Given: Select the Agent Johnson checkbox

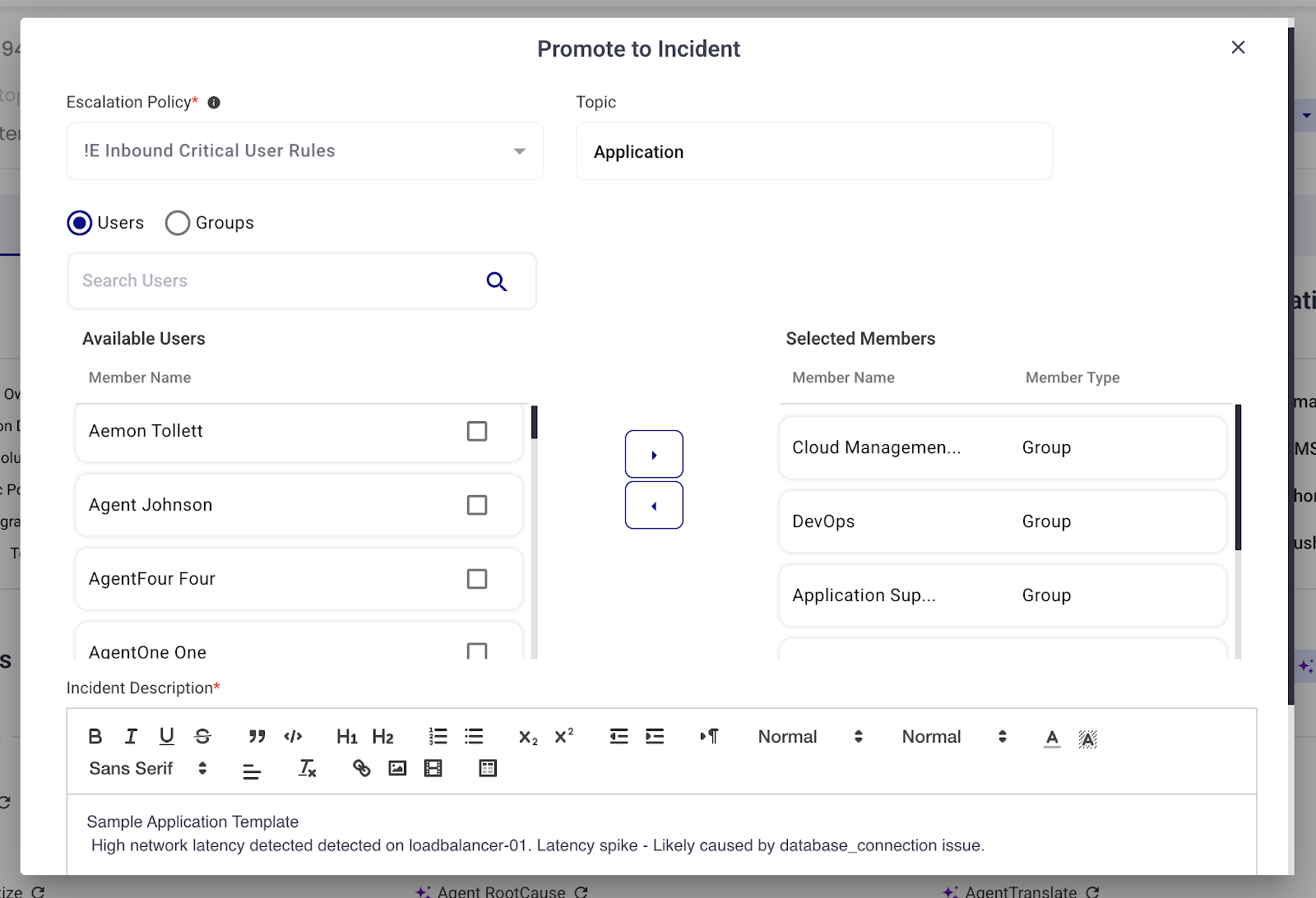Looking at the screenshot, I should pyautogui.click(x=477, y=505).
